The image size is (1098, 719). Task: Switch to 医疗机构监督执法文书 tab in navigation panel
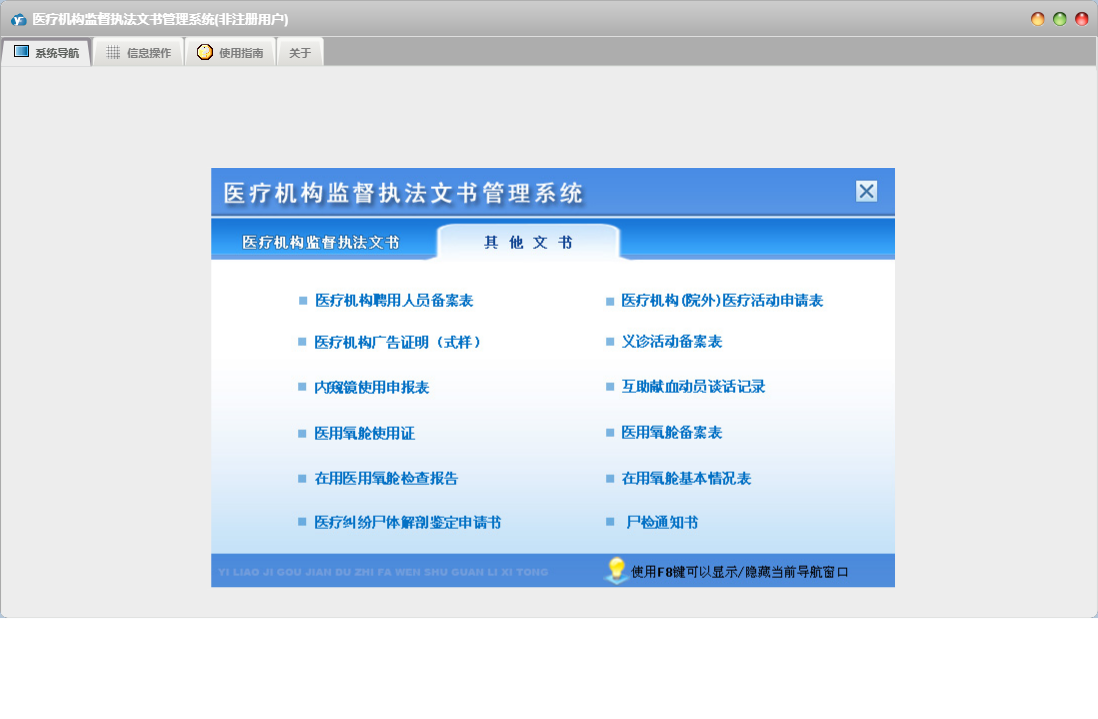321,242
